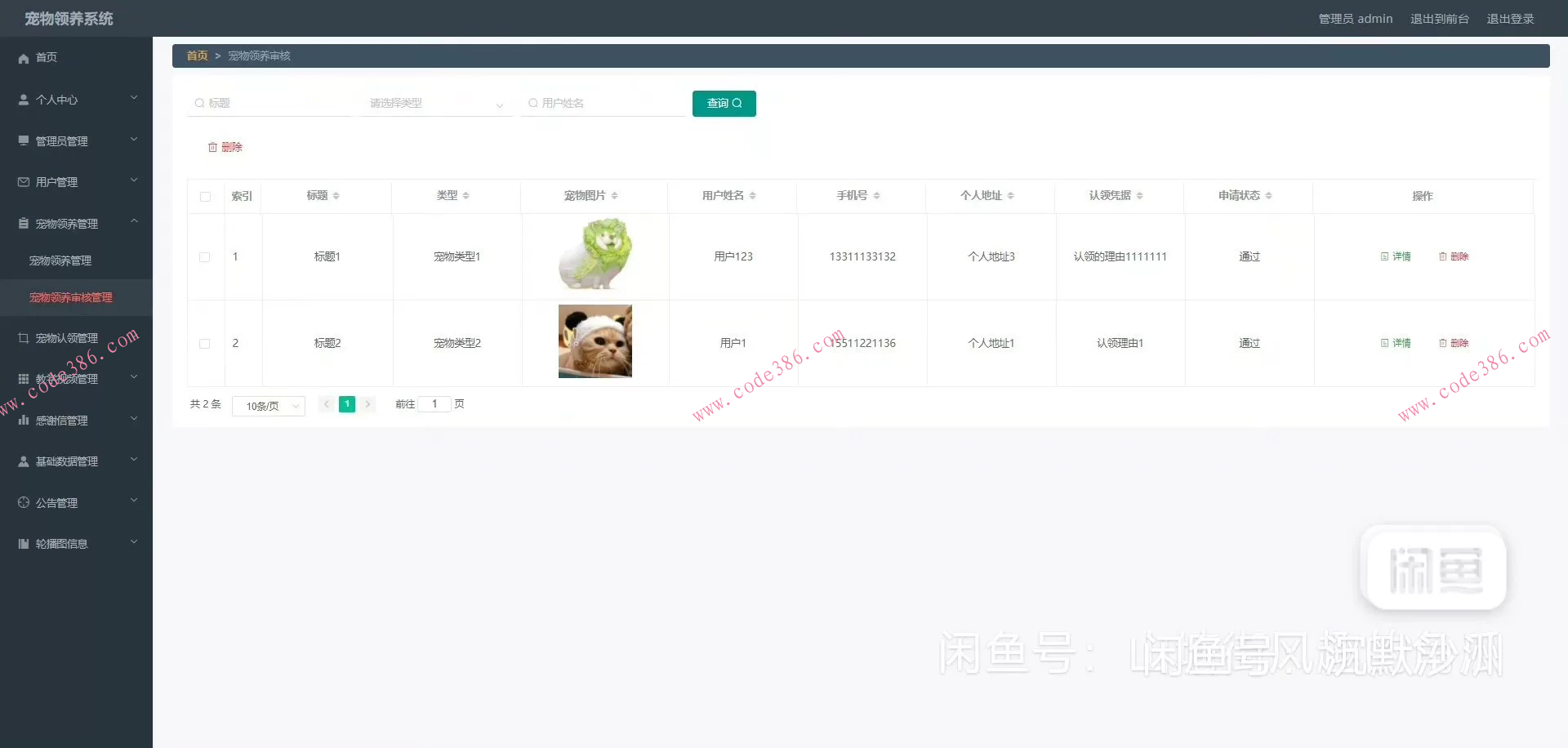Open the 请选择类型 type dropdown
The width and height of the screenshot is (1568, 748).
(435, 103)
